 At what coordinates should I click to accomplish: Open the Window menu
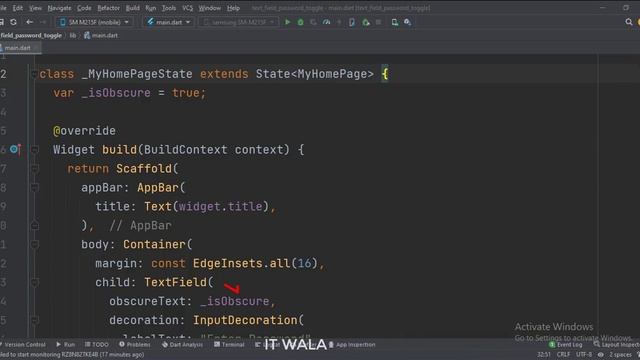click(x=209, y=8)
